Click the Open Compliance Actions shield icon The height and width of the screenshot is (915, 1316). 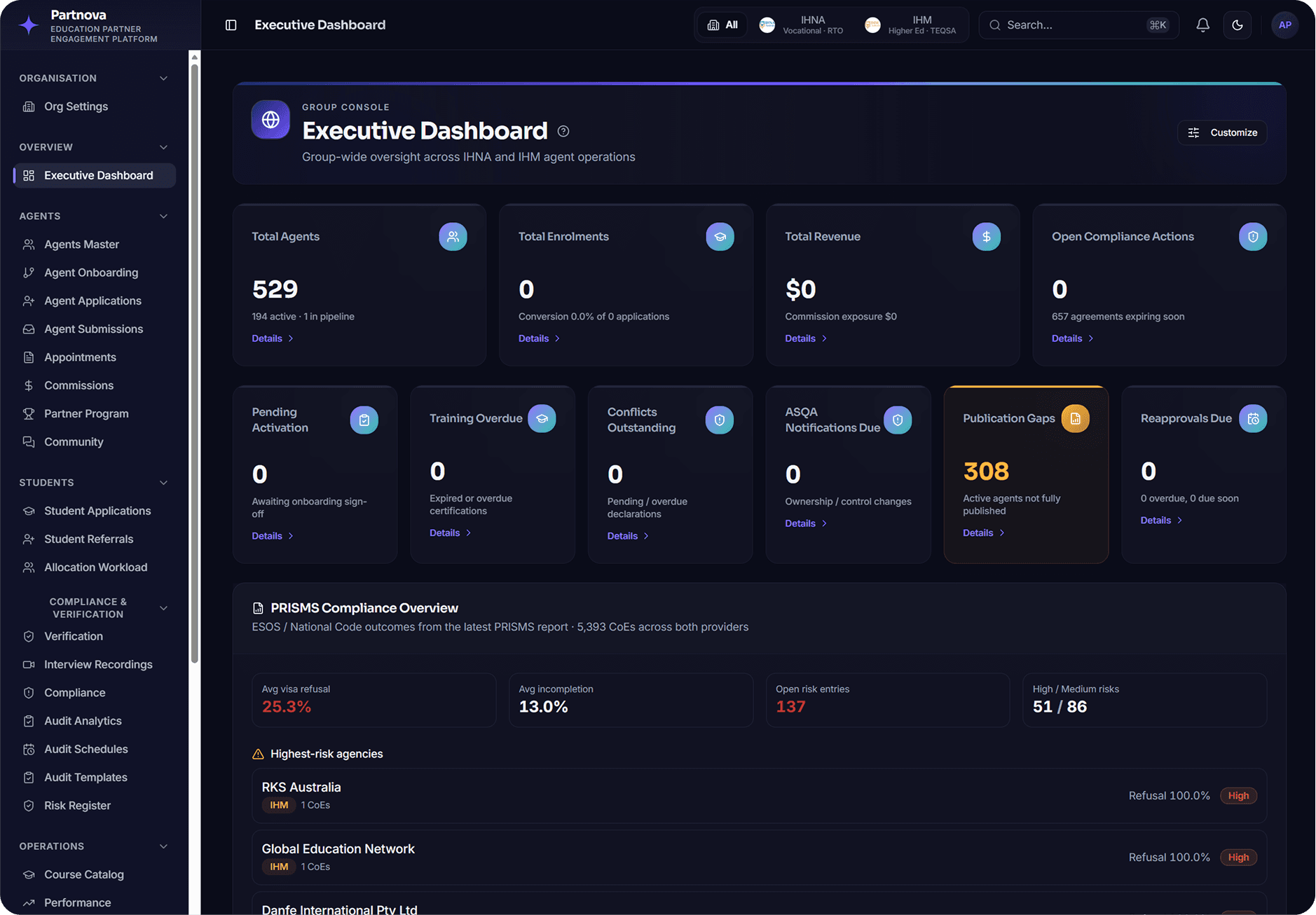point(1253,237)
